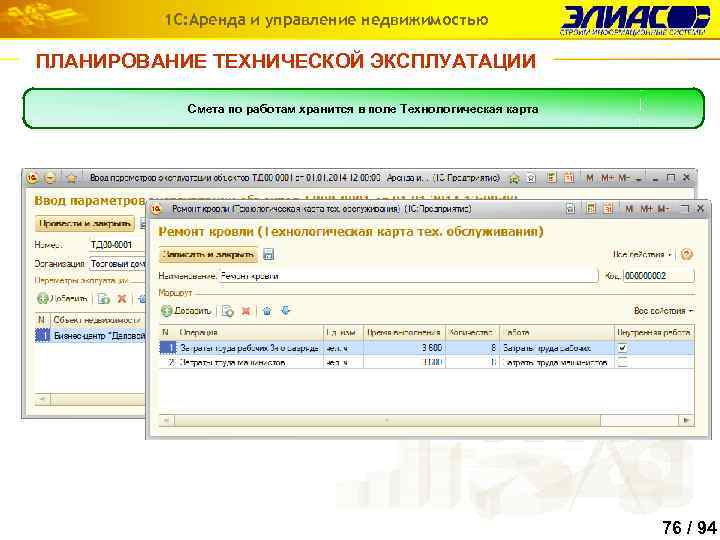Open upper Все действия menu beside help icon
This screenshot has width=720, height=540.
(x=642, y=254)
